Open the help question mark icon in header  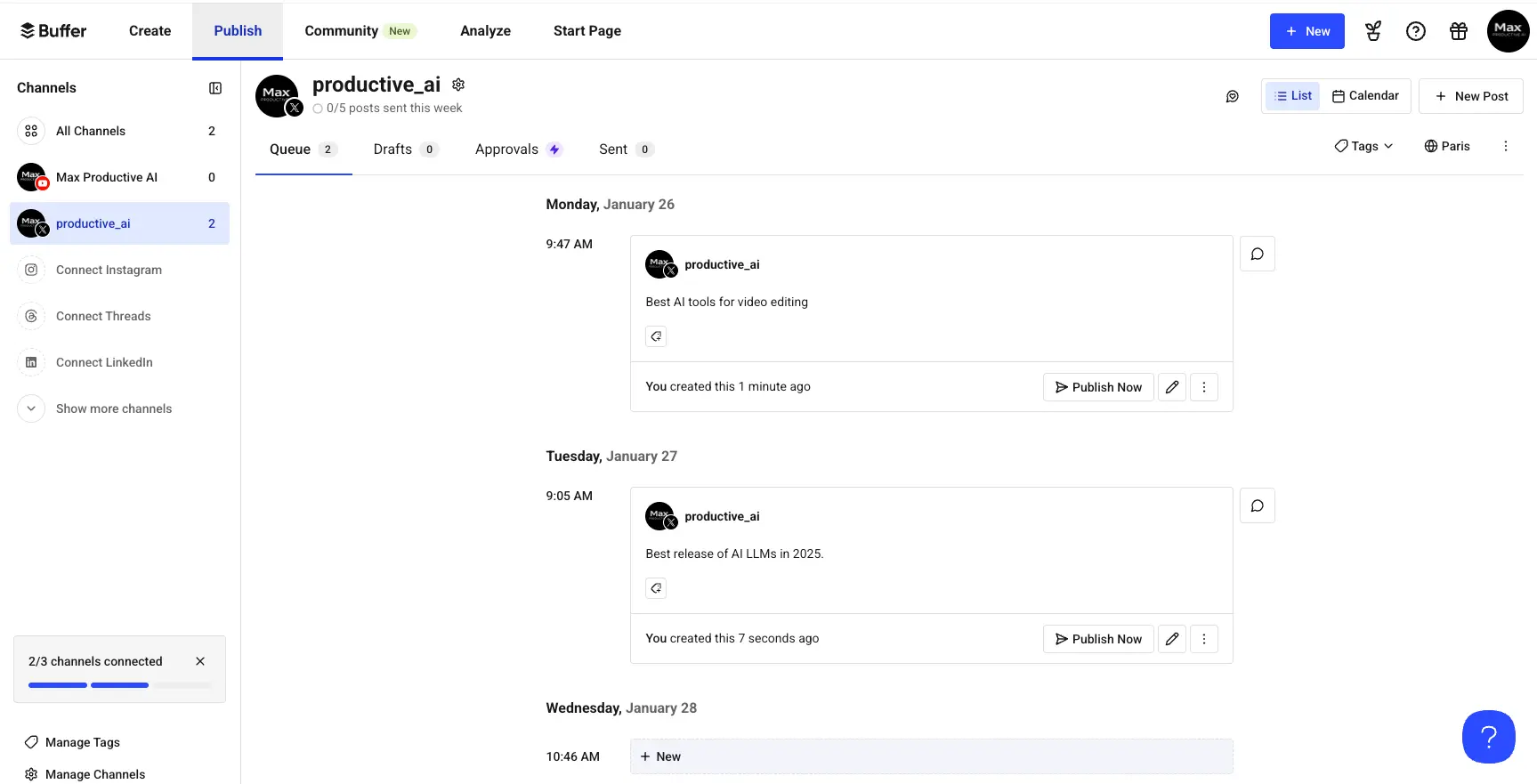[1415, 31]
